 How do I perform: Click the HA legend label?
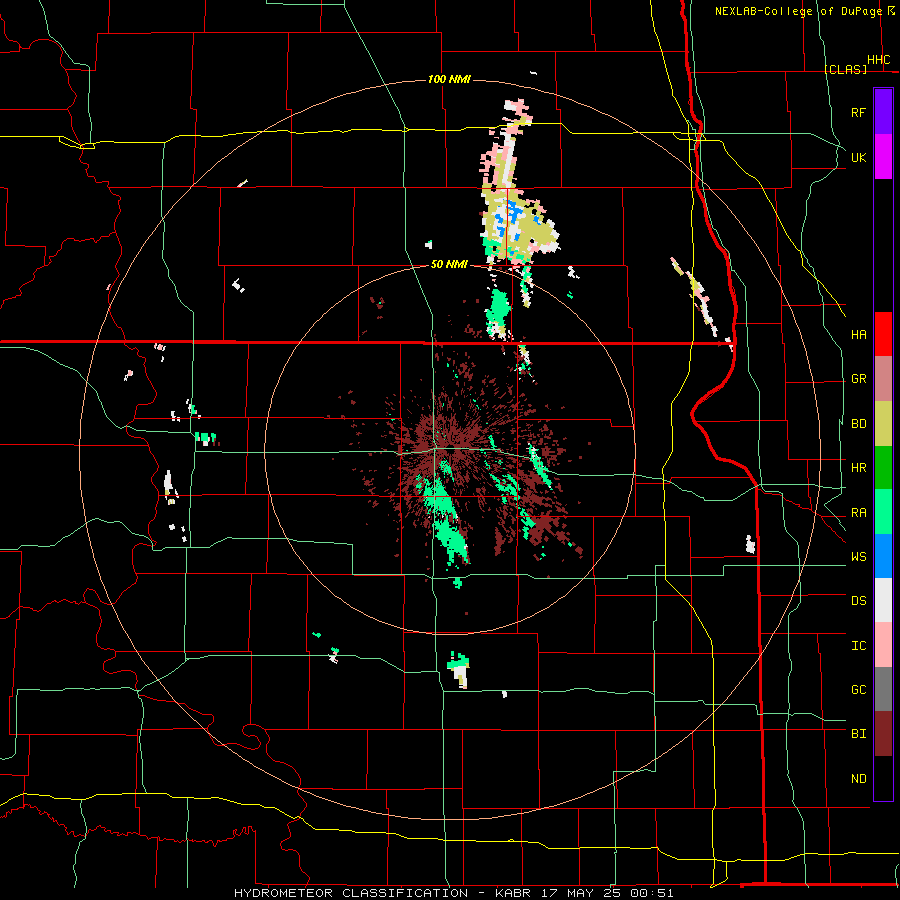(x=858, y=335)
